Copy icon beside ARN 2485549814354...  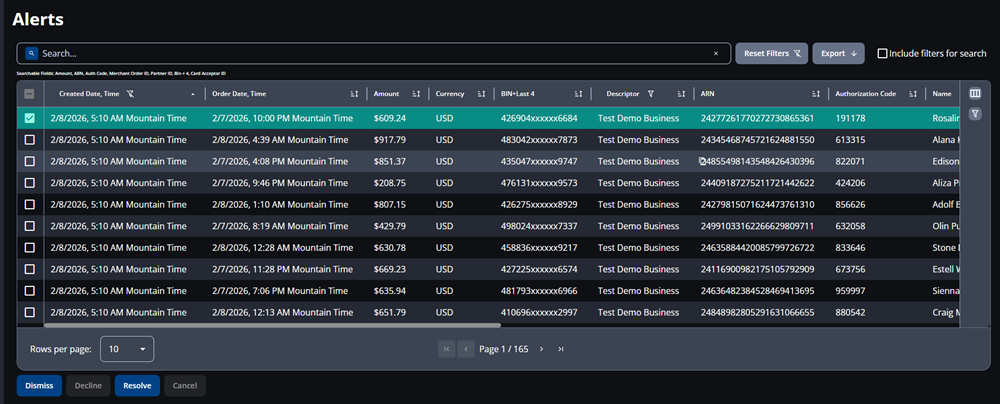pyautogui.click(x=702, y=161)
